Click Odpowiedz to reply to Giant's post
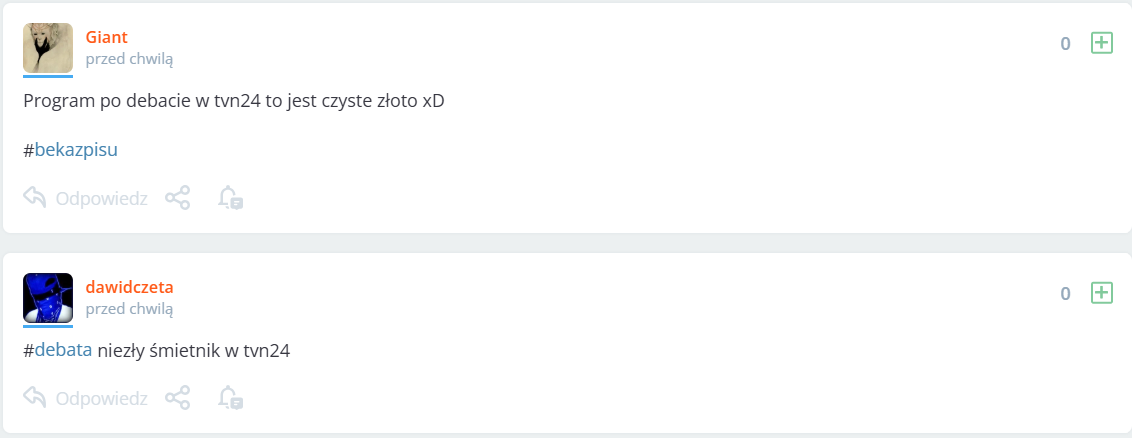This screenshot has width=1132, height=438. pos(100,198)
